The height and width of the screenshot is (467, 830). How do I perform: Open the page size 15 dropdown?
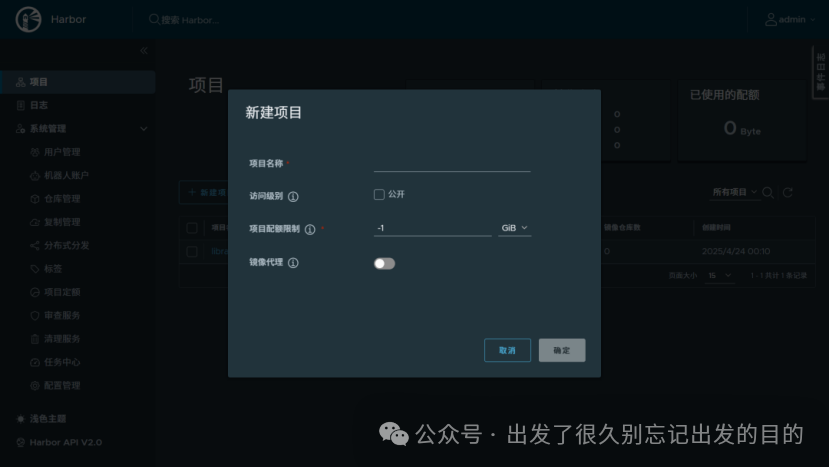click(x=719, y=275)
